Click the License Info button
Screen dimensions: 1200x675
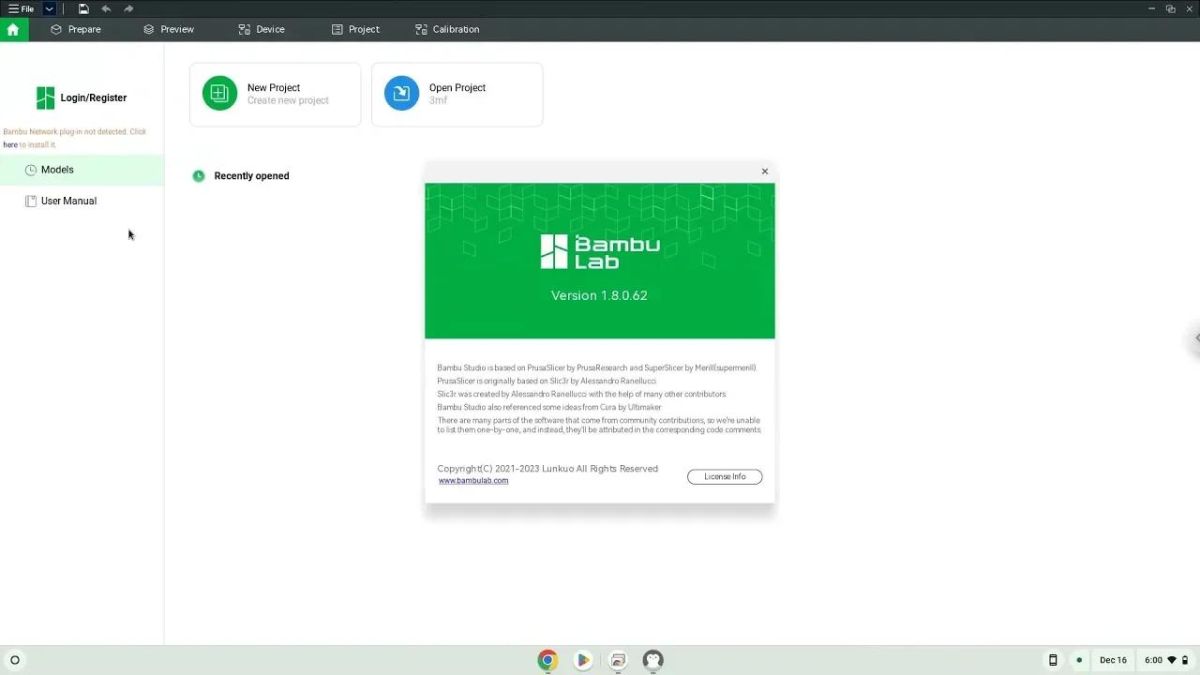pyautogui.click(x=725, y=477)
